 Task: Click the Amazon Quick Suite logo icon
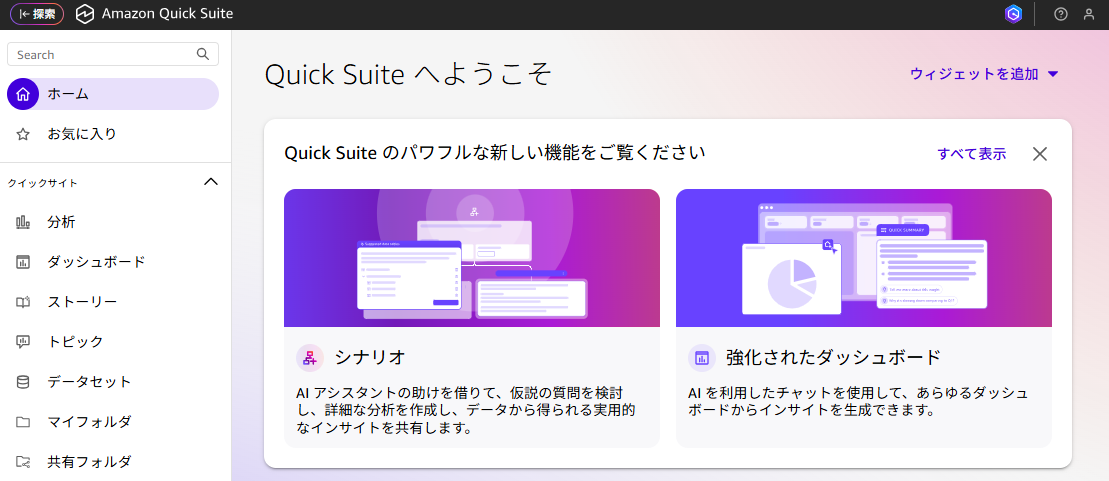click(85, 14)
